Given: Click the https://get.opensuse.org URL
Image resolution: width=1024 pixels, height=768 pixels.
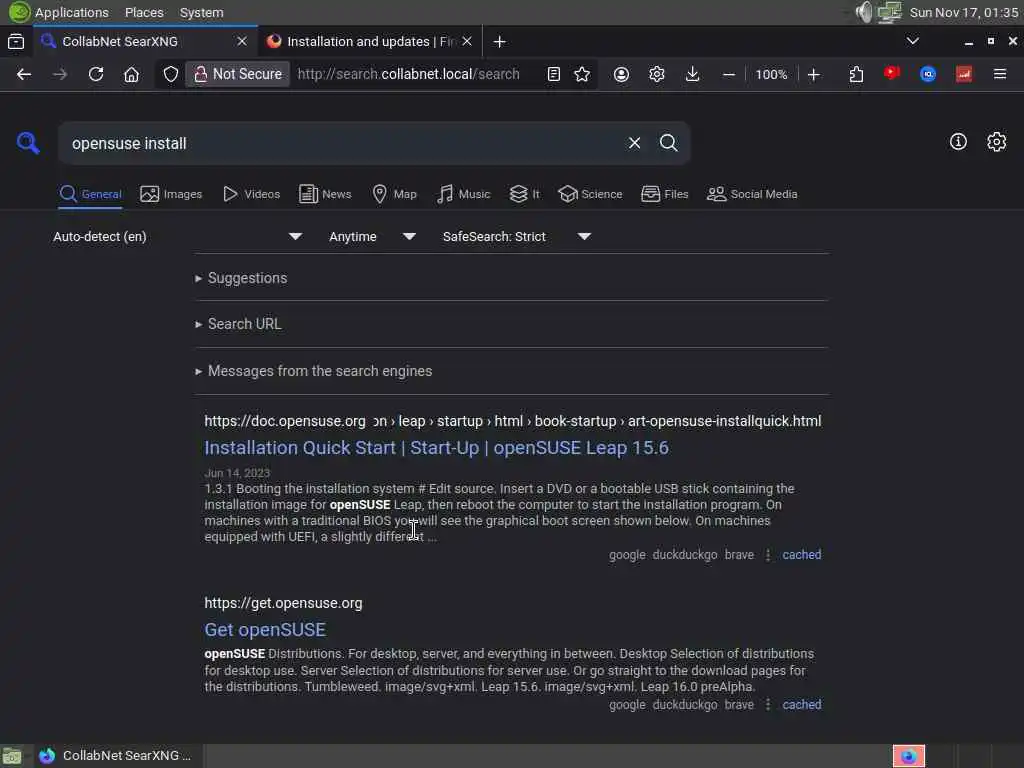Looking at the screenshot, I should (283, 603).
